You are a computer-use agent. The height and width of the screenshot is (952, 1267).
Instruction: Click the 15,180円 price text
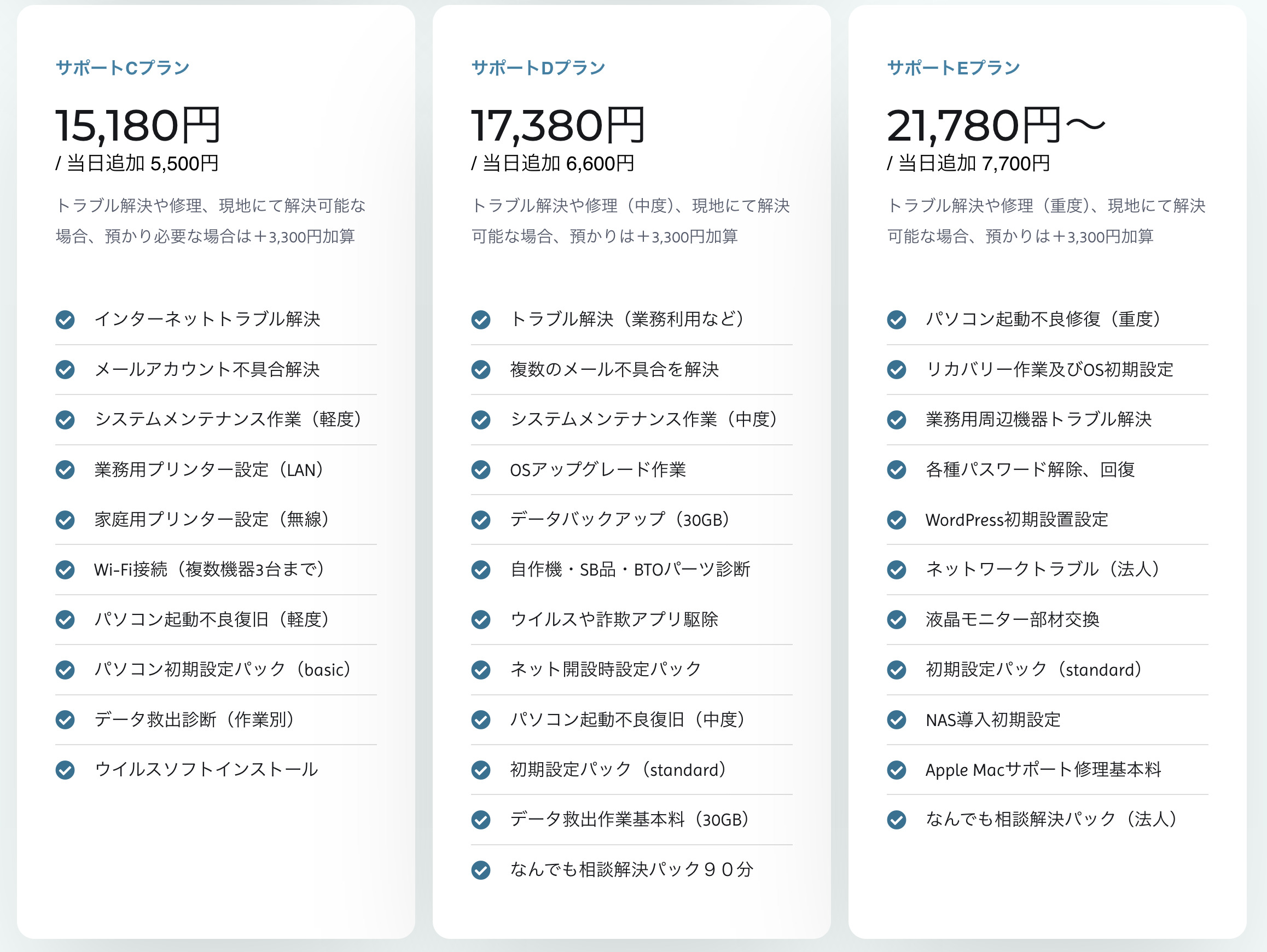pos(137,125)
